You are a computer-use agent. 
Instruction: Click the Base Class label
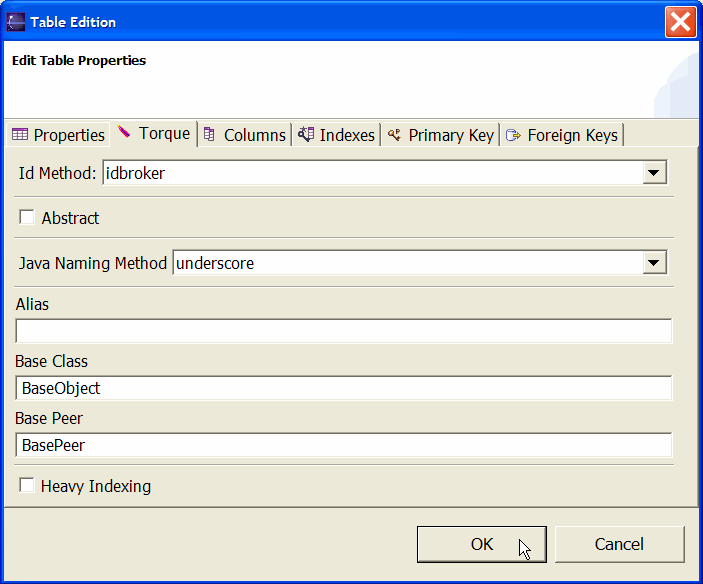tap(52, 361)
